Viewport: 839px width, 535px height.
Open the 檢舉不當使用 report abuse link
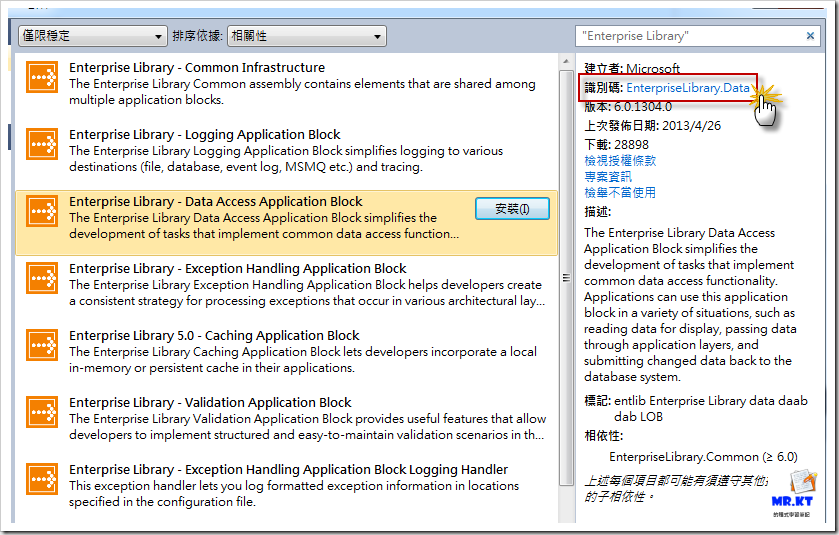pos(620,193)
